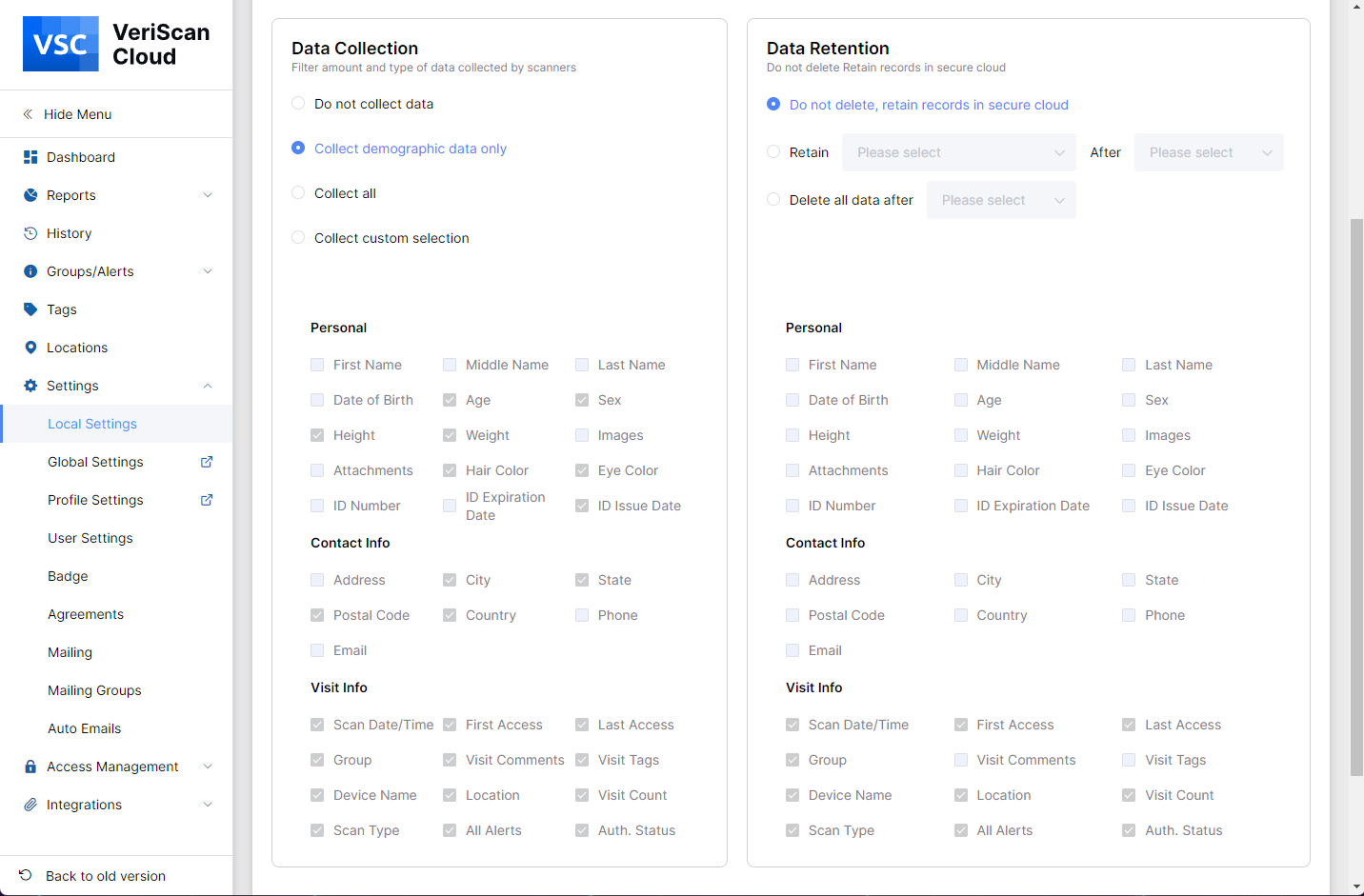Open Profile Settings external link icon

pos(207,500)
